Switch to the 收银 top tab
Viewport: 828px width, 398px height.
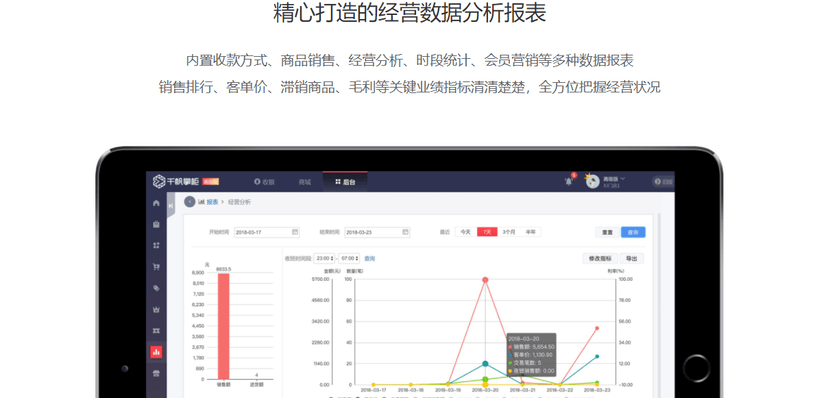point(264,182)
